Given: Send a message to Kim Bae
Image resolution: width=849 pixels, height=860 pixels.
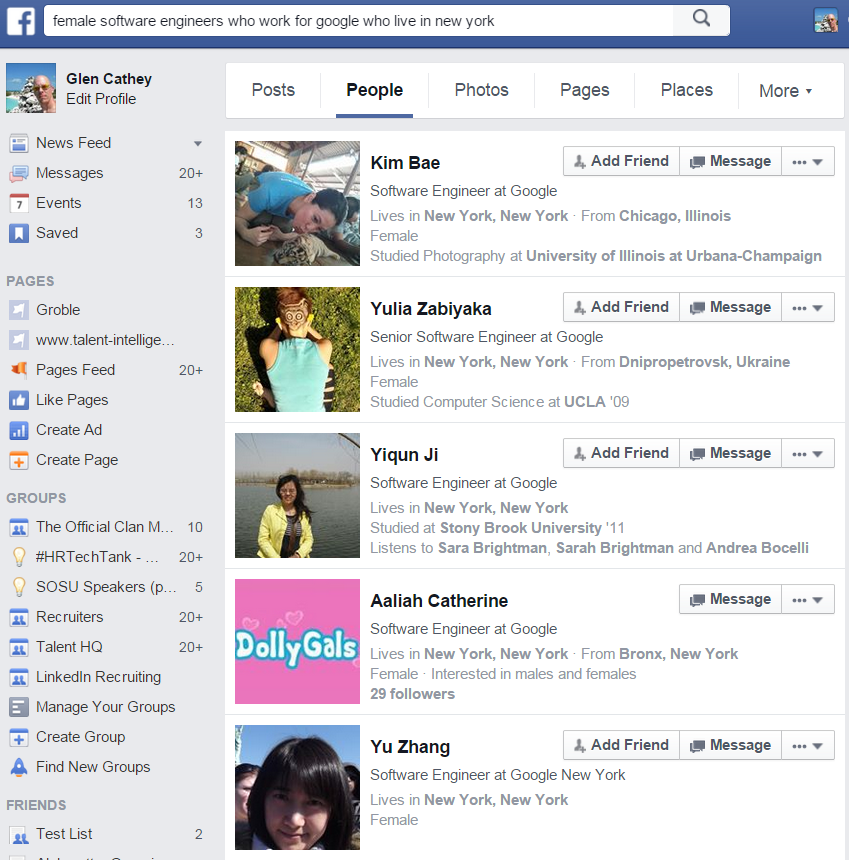Looking at the screenshot, I should (x=730, y=161).
